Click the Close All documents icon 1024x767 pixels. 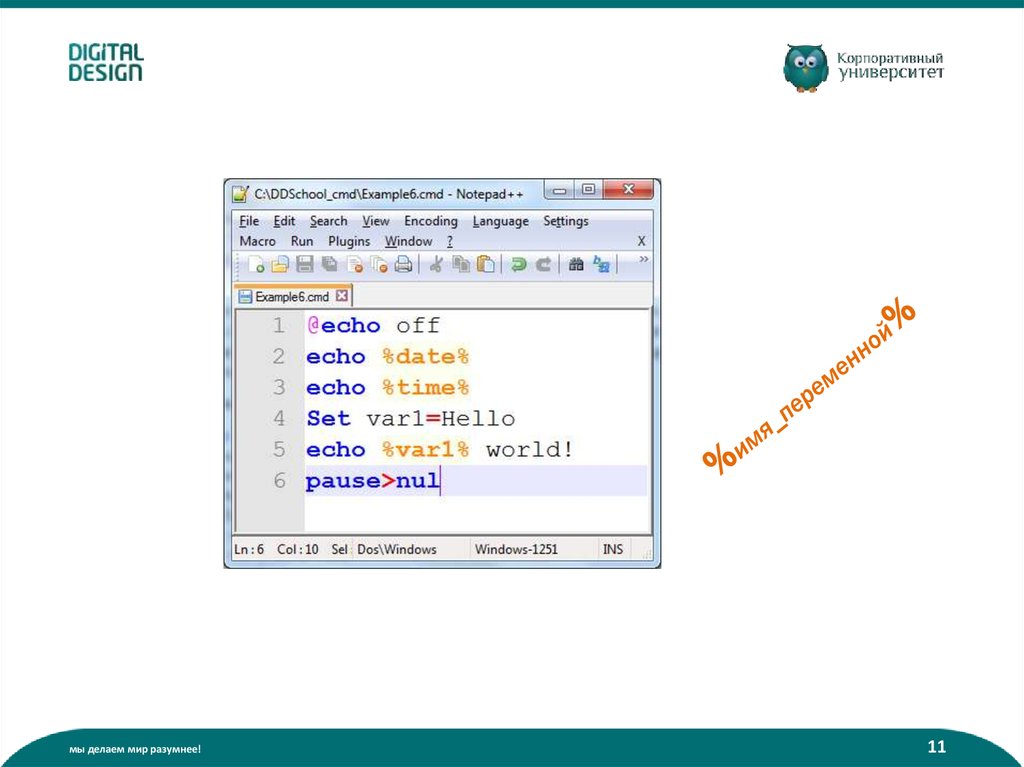point(379,265)
